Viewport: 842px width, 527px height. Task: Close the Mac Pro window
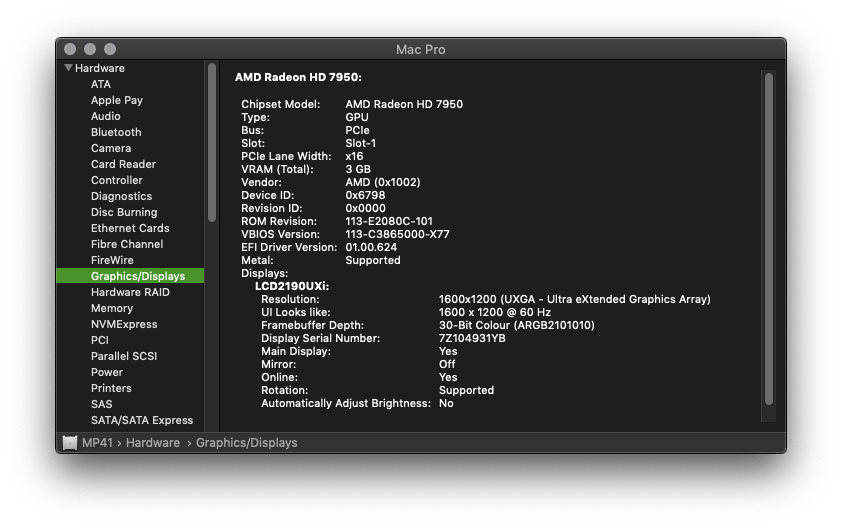[70, 49]
